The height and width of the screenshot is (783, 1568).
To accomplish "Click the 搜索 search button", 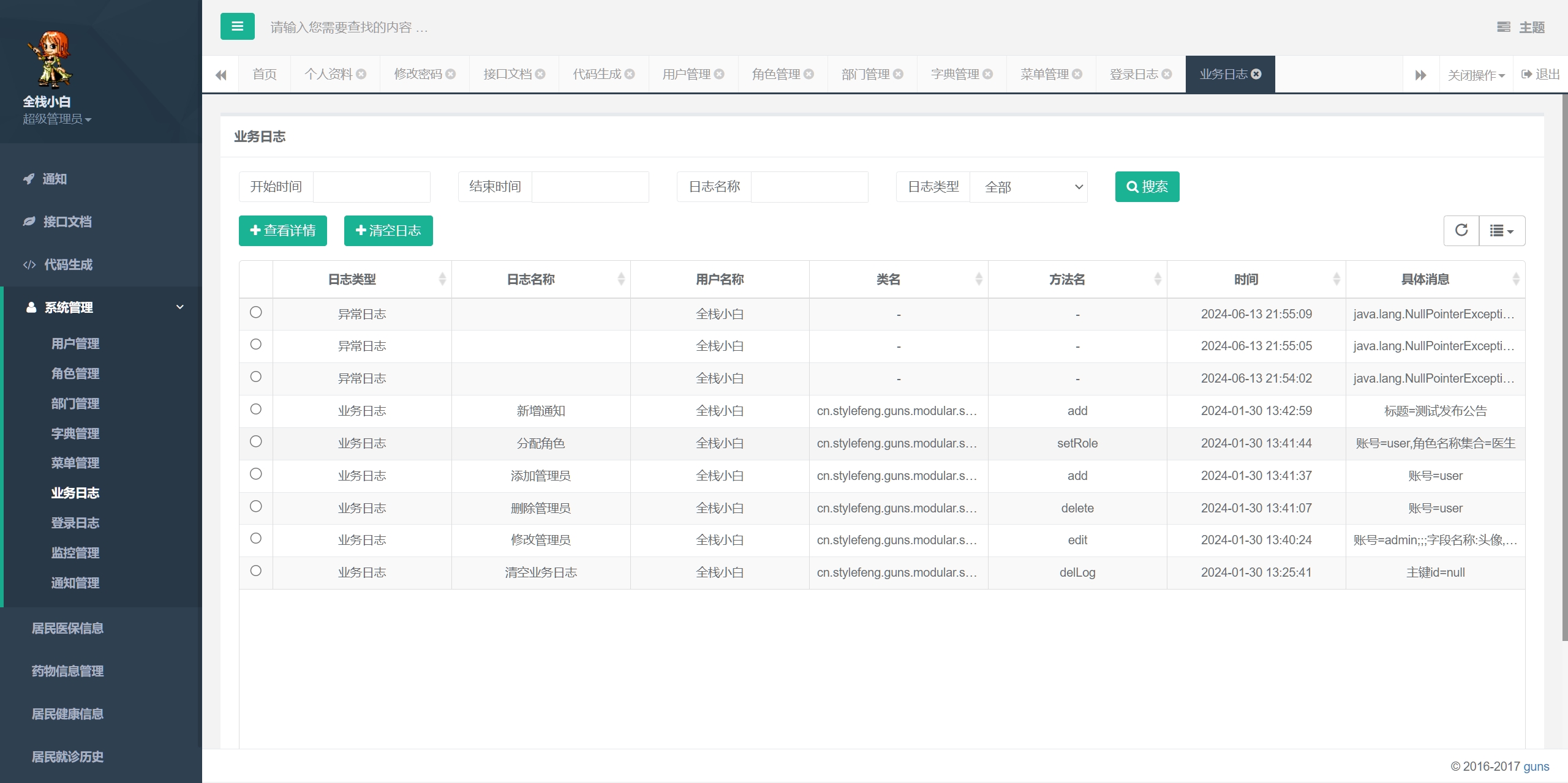I will [1147, 187].
